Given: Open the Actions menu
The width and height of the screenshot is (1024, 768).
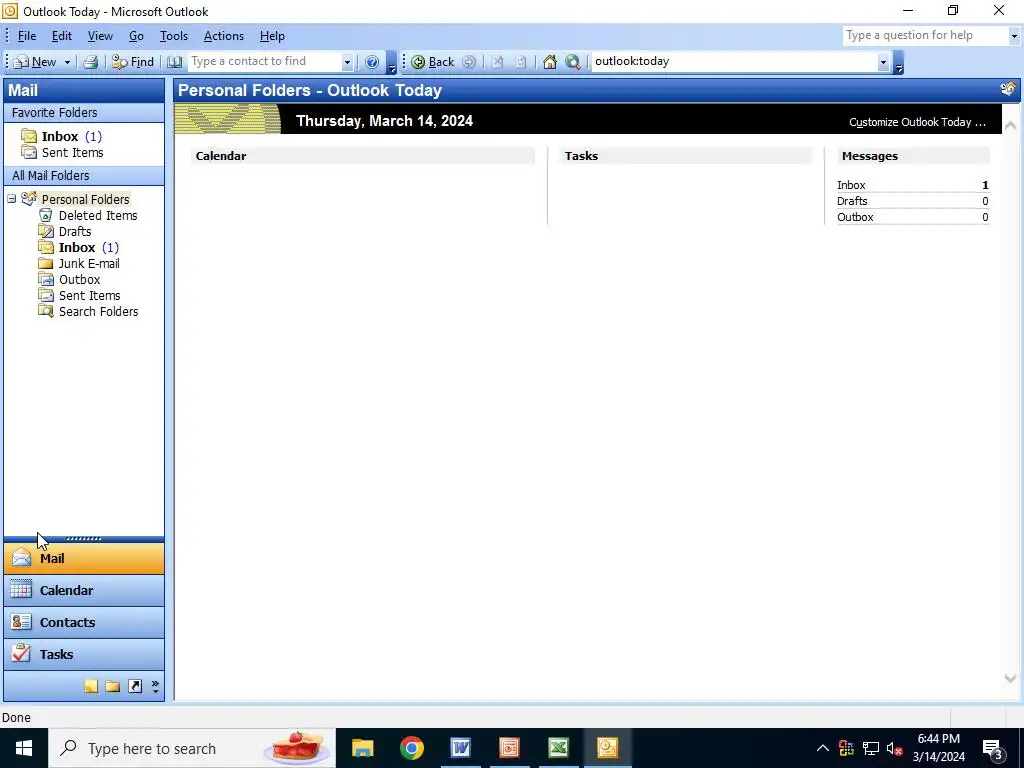Looking at the screenshot, I should coord(223,36).
